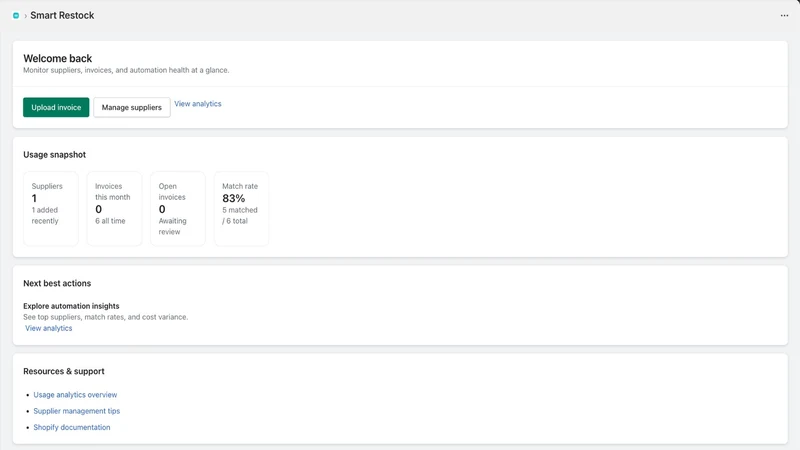Select the Invoices this month stat card

[114, 209]
